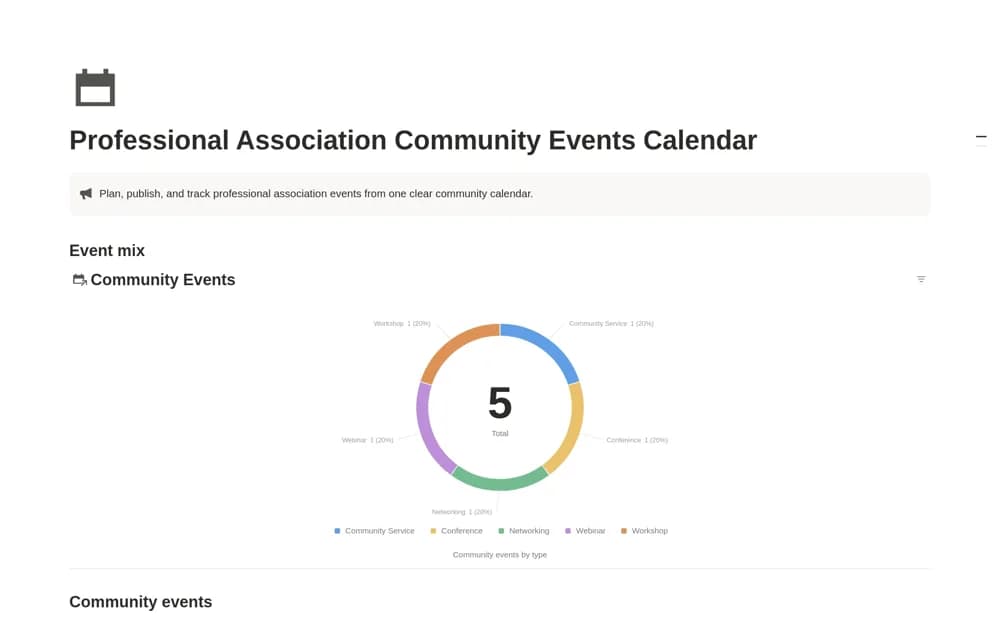The height and width of the screenshot is (624, 1000).
Task: Toggle the Networking legend swatch
Action: click(x=501, y=531)
